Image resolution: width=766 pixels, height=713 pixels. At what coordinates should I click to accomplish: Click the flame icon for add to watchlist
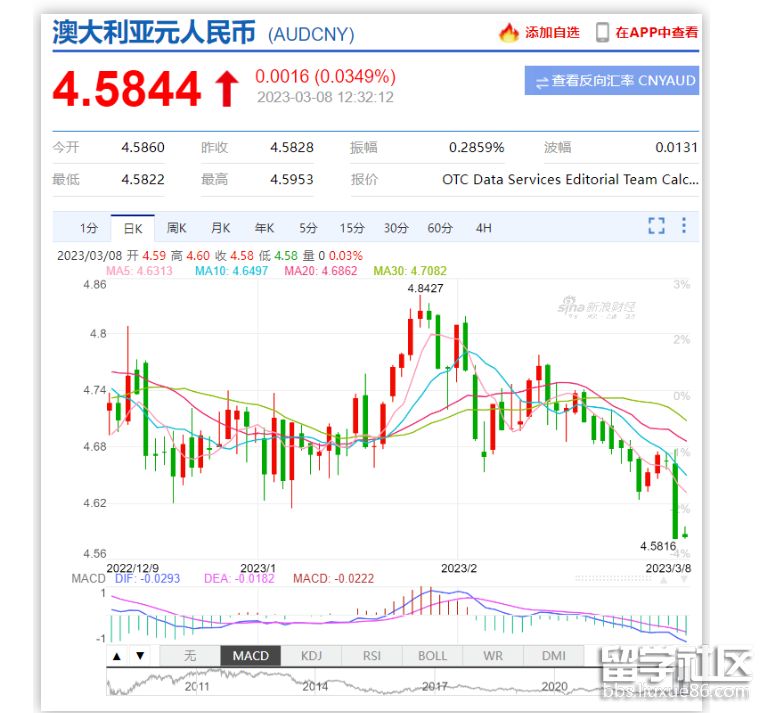(509, 32)
